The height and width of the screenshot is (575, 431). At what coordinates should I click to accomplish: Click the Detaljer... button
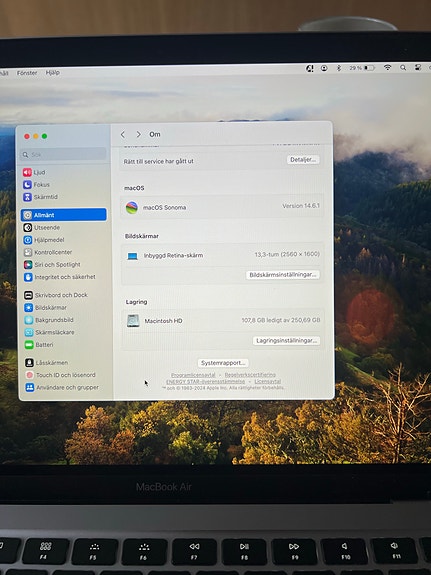(x=303, y=160)
